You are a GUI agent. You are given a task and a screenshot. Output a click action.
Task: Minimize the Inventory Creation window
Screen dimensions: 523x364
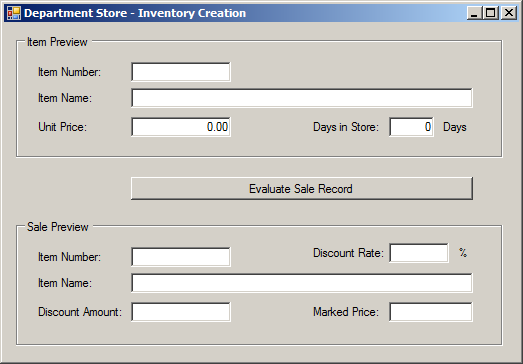click(474, 13)
